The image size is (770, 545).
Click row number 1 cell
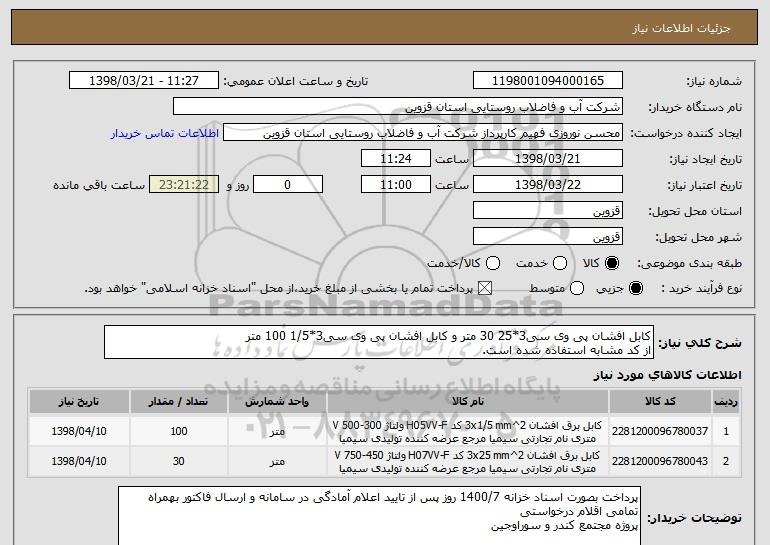[726, 431]
